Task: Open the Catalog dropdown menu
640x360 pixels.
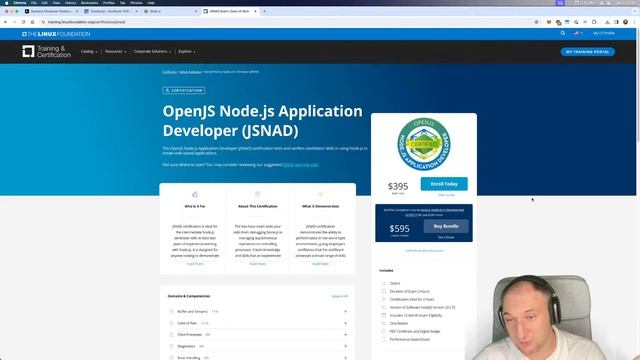Action: (x=89, y=52)
